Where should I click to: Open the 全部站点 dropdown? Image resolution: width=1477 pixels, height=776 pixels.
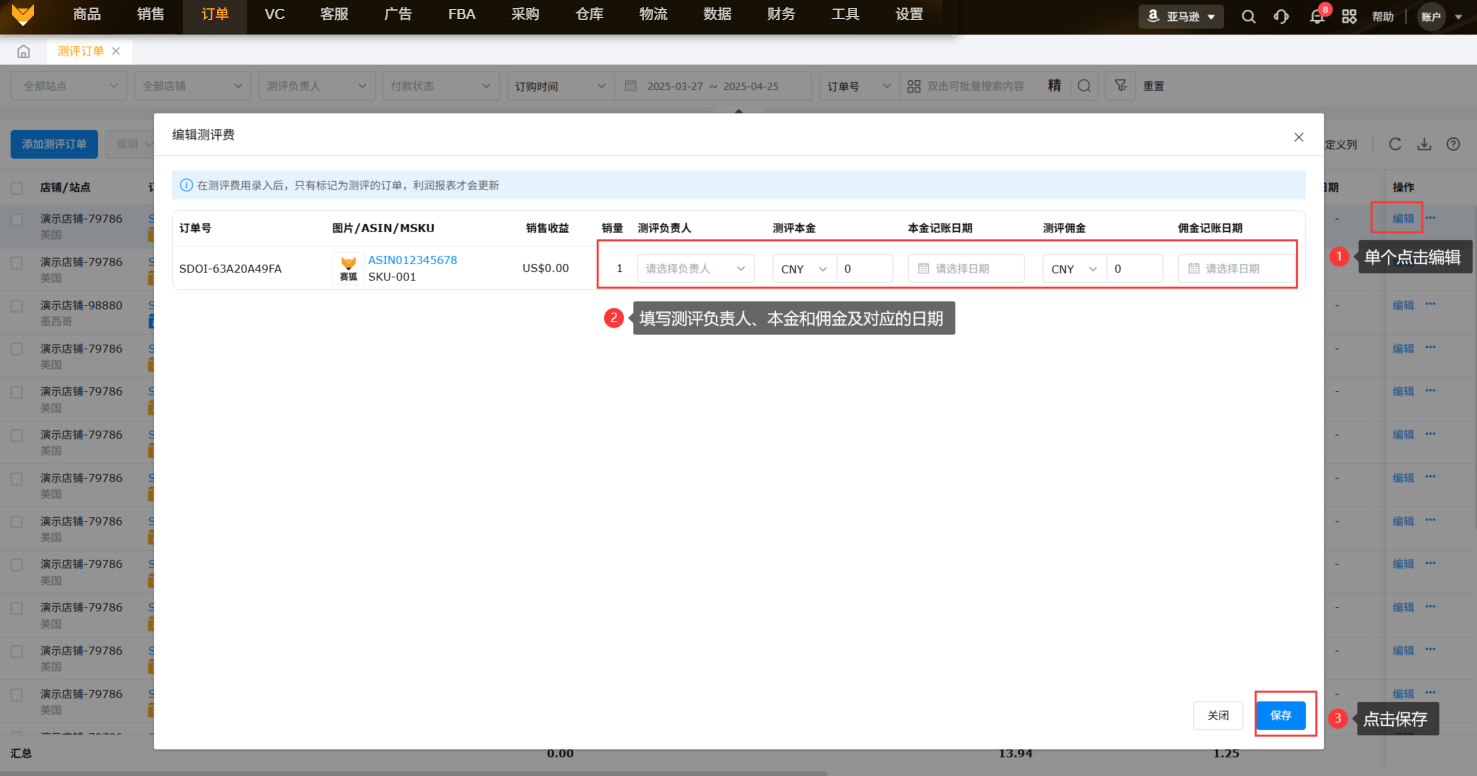(69, 86)
